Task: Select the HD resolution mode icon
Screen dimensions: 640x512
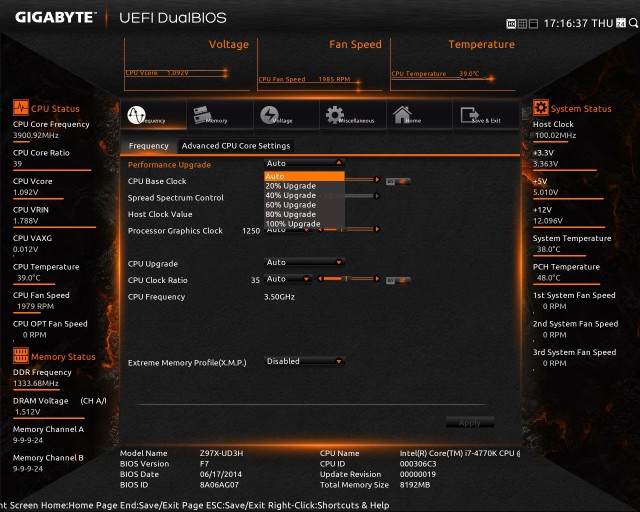Action: [511, 24]
